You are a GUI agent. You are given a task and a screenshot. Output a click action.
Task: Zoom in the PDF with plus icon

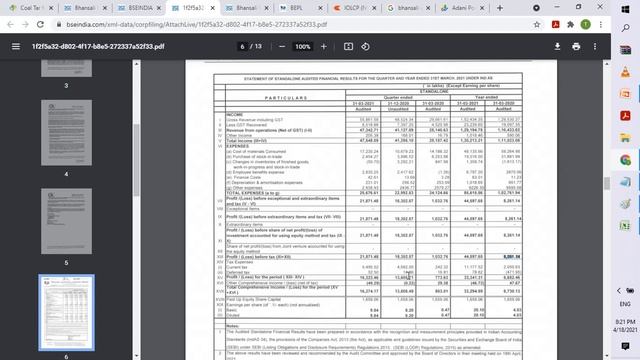(324, 47)
